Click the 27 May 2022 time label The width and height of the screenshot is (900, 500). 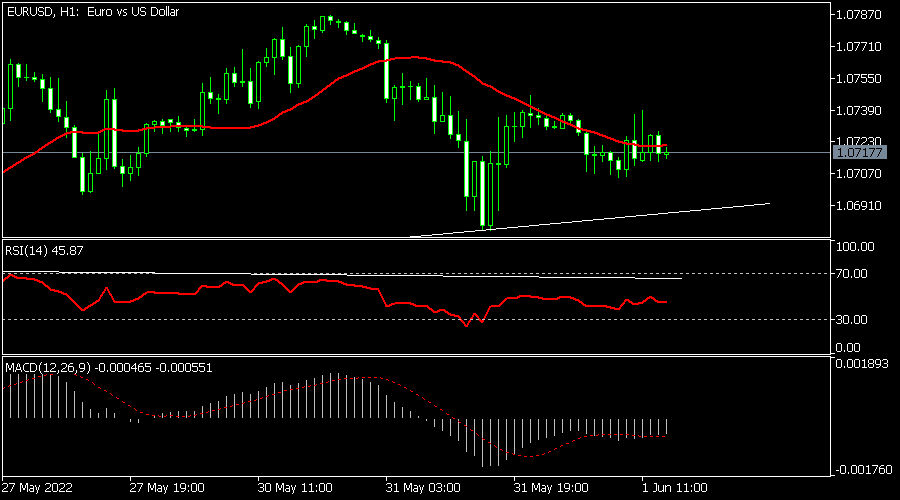pos(37,488)
